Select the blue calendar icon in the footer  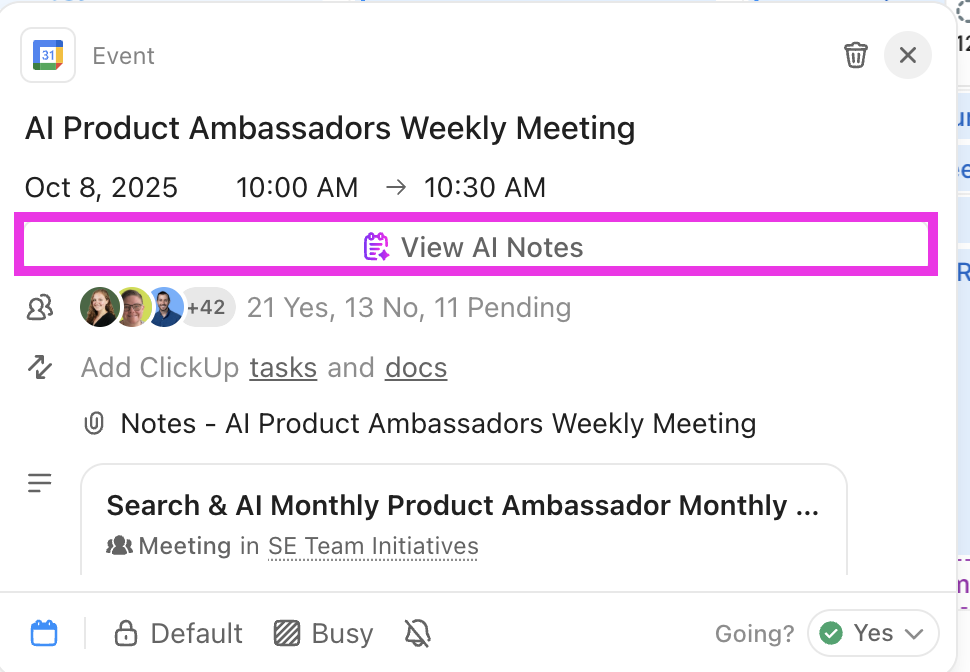click(44, 633)
